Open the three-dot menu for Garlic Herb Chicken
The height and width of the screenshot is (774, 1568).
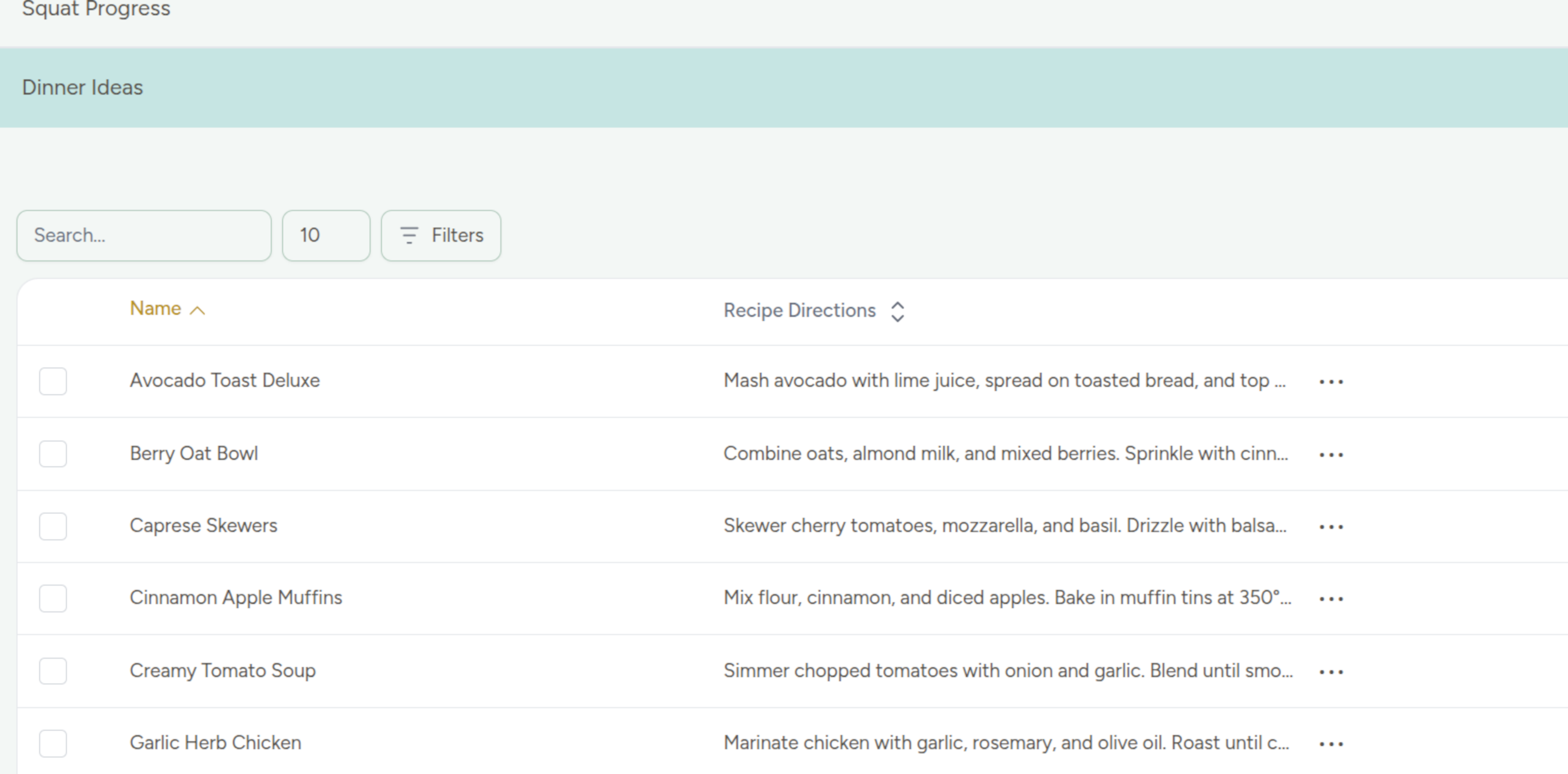(1331, 744)
